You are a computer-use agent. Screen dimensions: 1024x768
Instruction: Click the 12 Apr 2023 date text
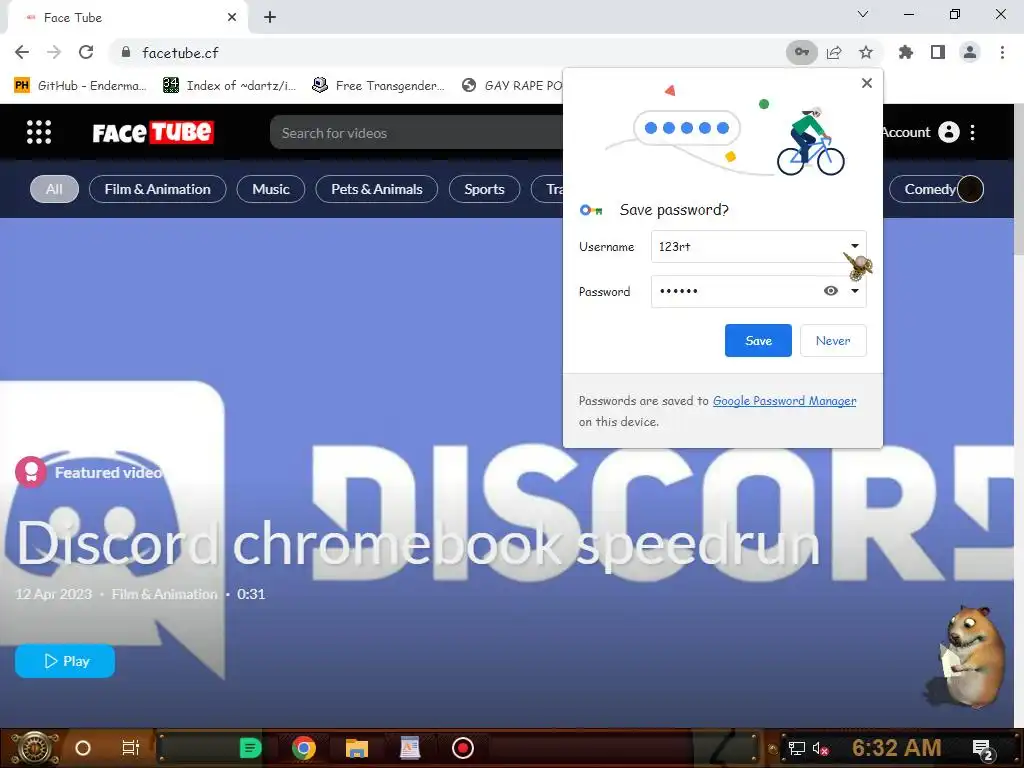(54, 594)
